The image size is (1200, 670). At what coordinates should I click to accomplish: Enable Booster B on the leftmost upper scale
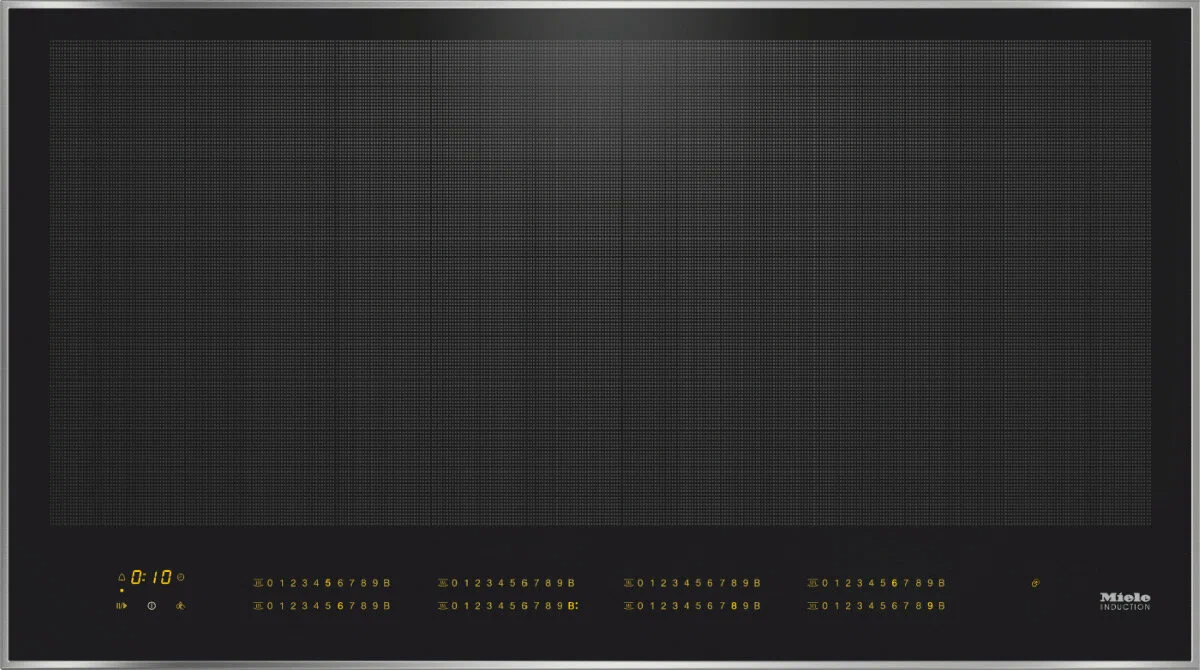click(386, 583)
